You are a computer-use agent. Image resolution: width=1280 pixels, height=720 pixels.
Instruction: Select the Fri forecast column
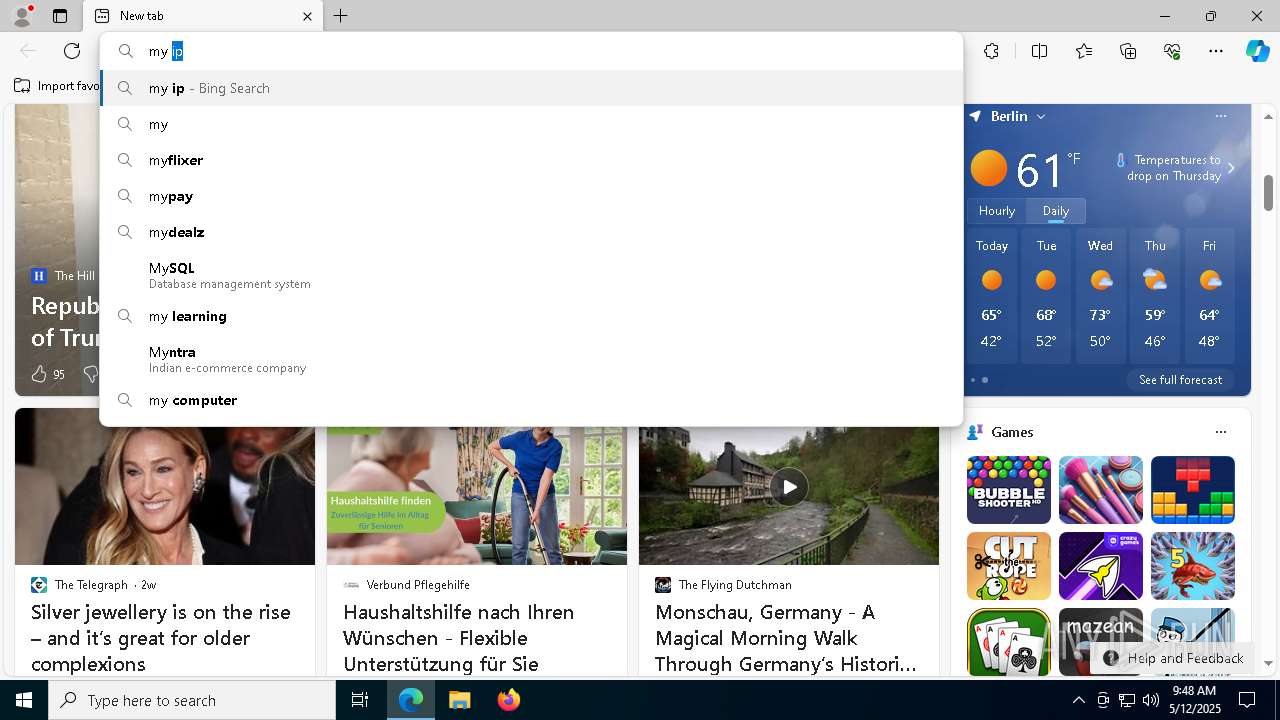pos(1209,295)
